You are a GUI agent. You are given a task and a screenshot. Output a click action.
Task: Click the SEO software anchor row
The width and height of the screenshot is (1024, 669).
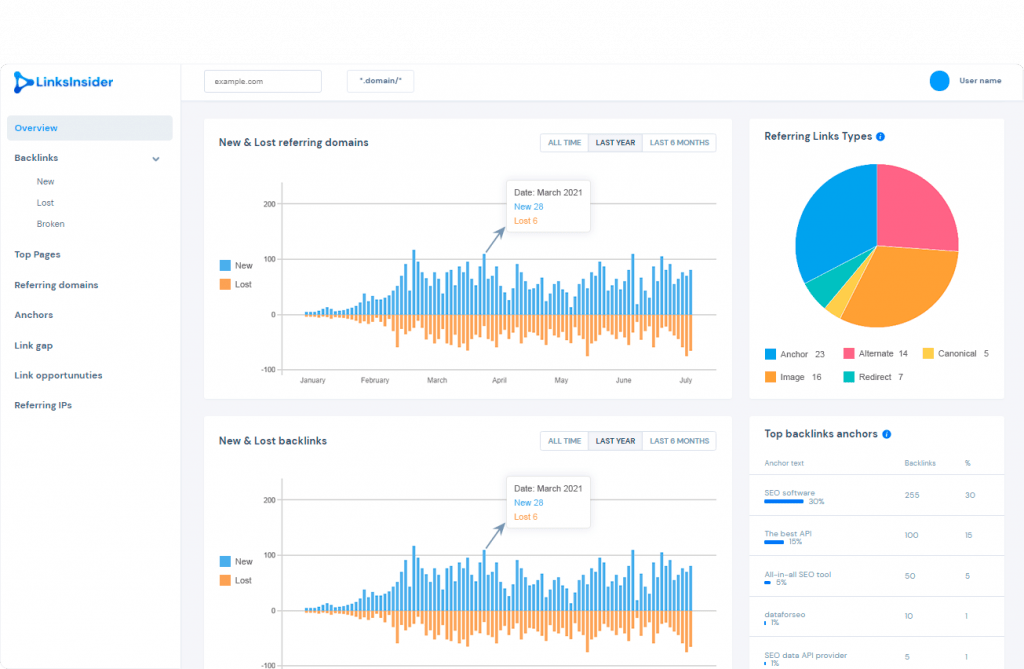(876, 496)
